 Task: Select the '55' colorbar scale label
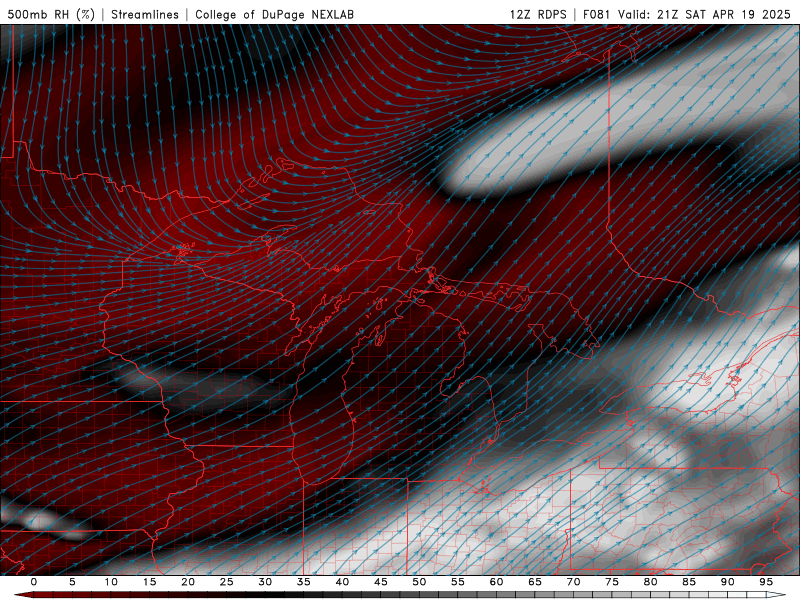[458, 582]
